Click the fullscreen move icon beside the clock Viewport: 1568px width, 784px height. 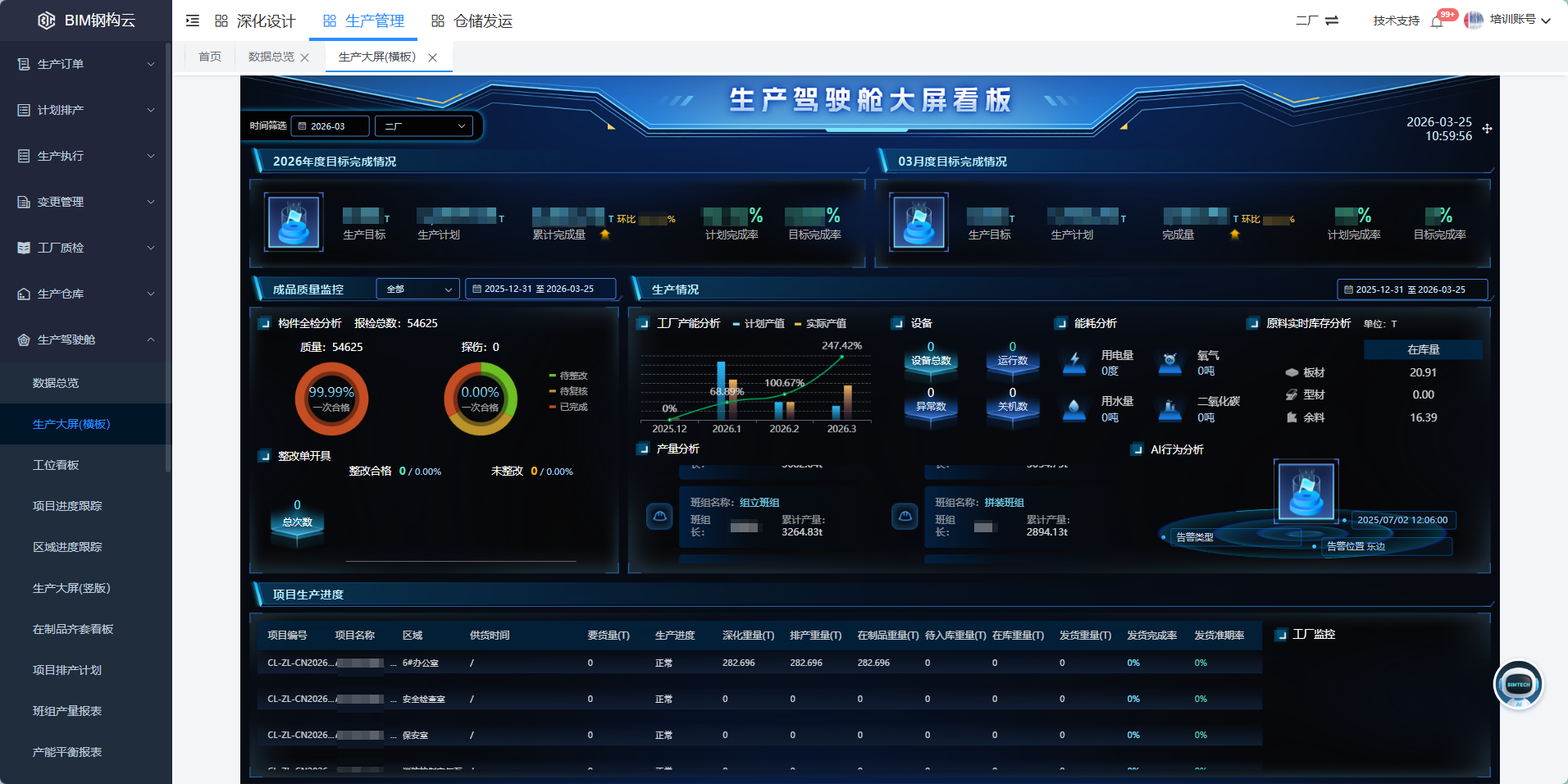pos(1487,129)
